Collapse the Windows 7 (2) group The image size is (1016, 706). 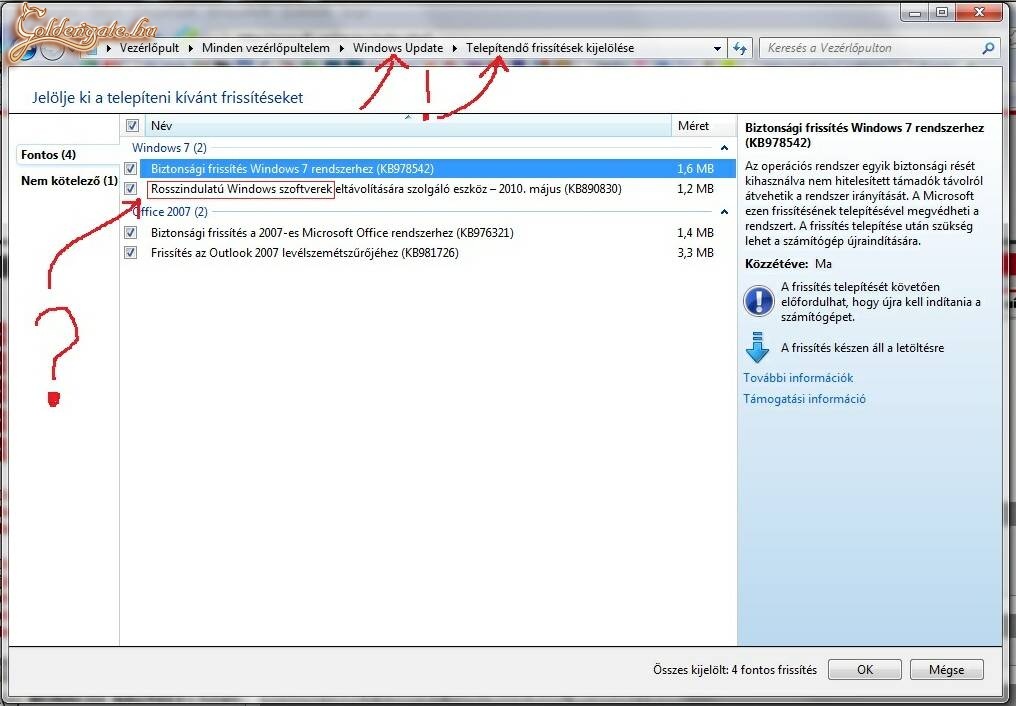coord(724,148)
